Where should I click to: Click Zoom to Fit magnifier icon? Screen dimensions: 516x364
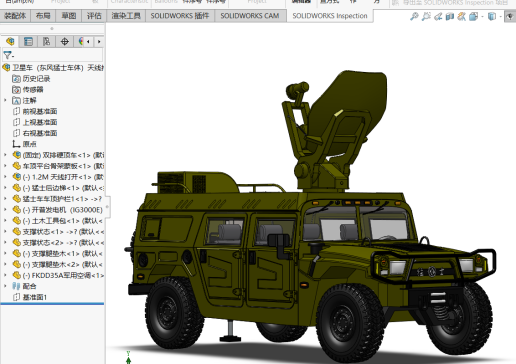[x=414, y=16]
